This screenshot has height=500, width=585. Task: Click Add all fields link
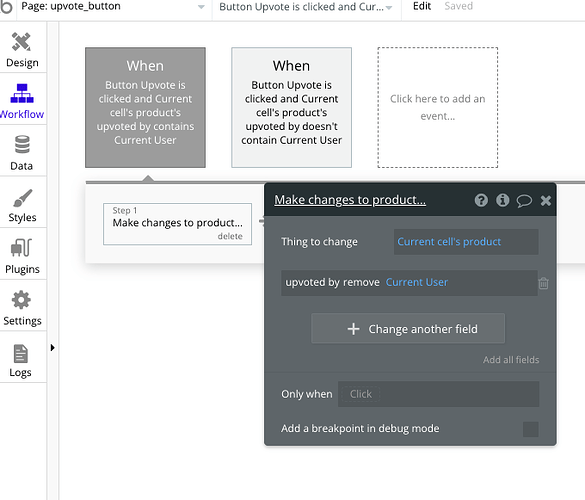511,360
